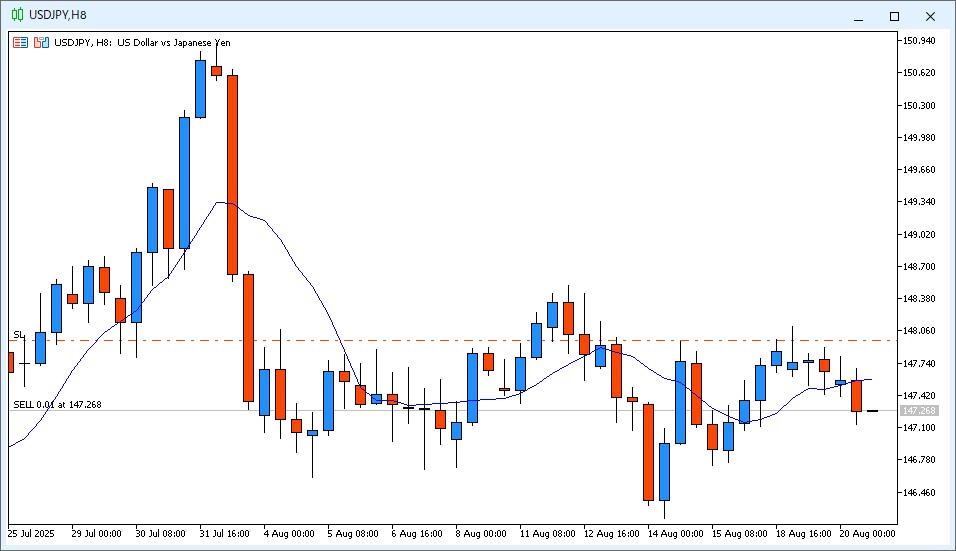Screen dimensions: 956x551
Task: Click the chart title 'US Dollar vs Japanese Yen'
Action: 176,42
